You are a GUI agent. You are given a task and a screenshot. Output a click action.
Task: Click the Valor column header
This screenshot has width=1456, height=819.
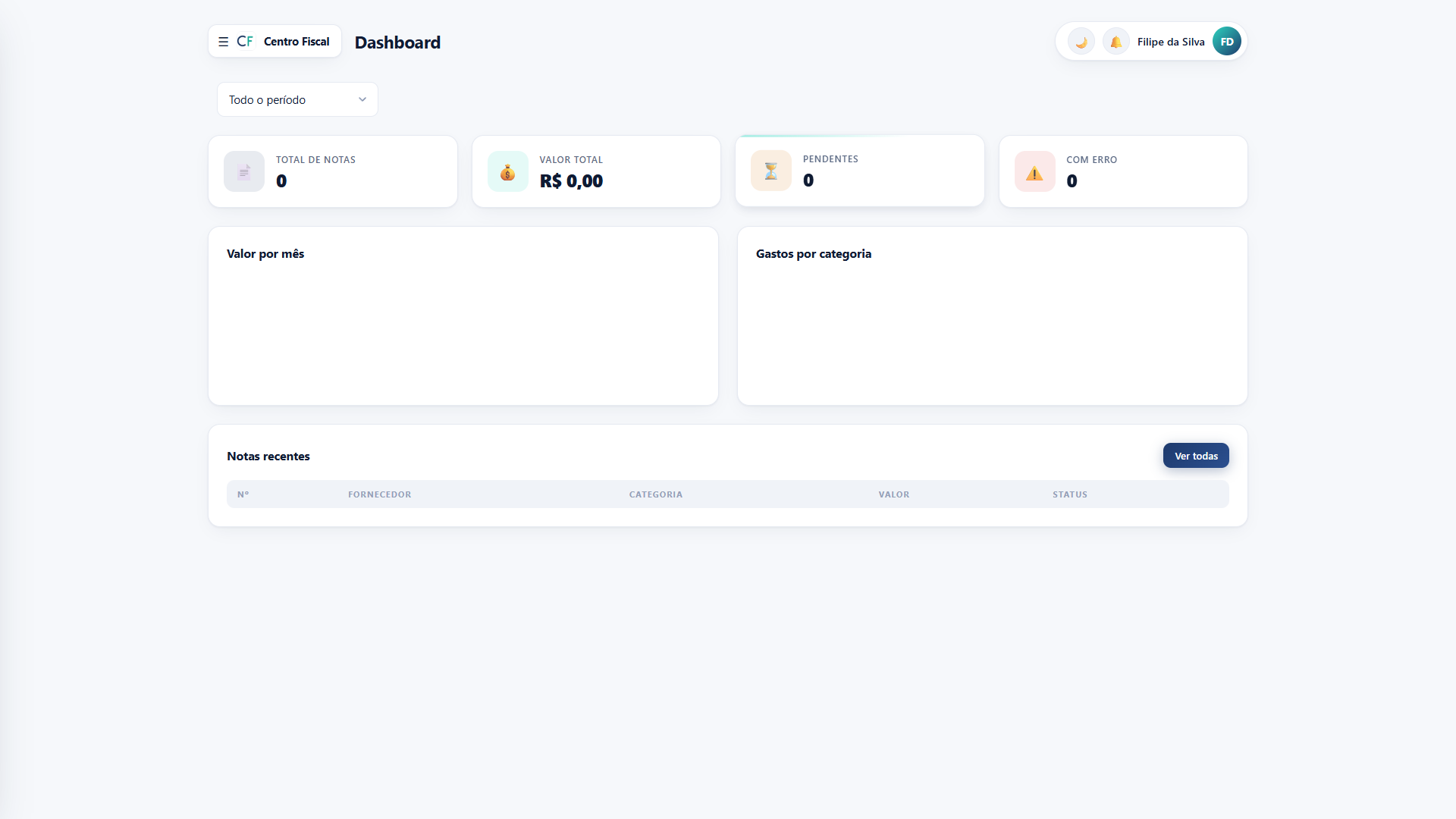pos(893,494)
